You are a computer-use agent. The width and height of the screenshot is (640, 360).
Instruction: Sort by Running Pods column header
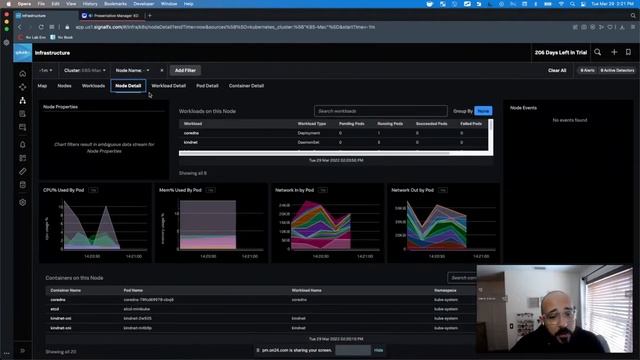click(x=390, y=124)
